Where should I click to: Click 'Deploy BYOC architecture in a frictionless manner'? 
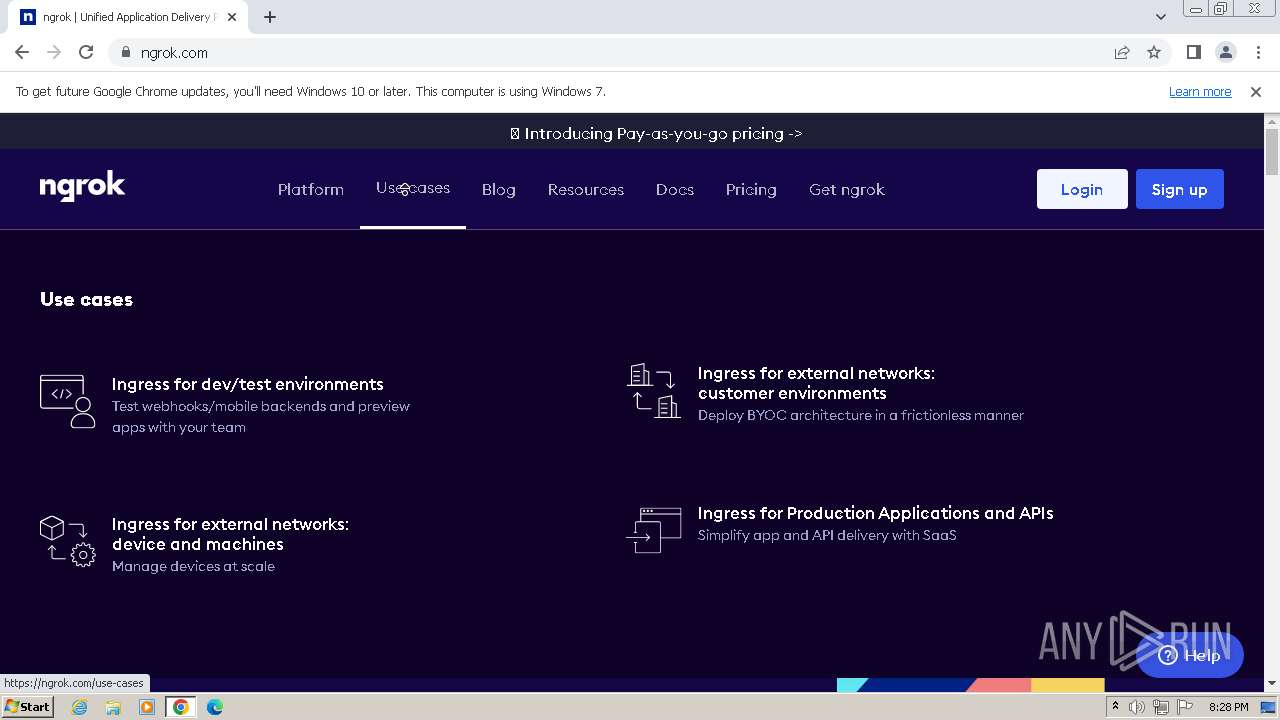(861, 415)
